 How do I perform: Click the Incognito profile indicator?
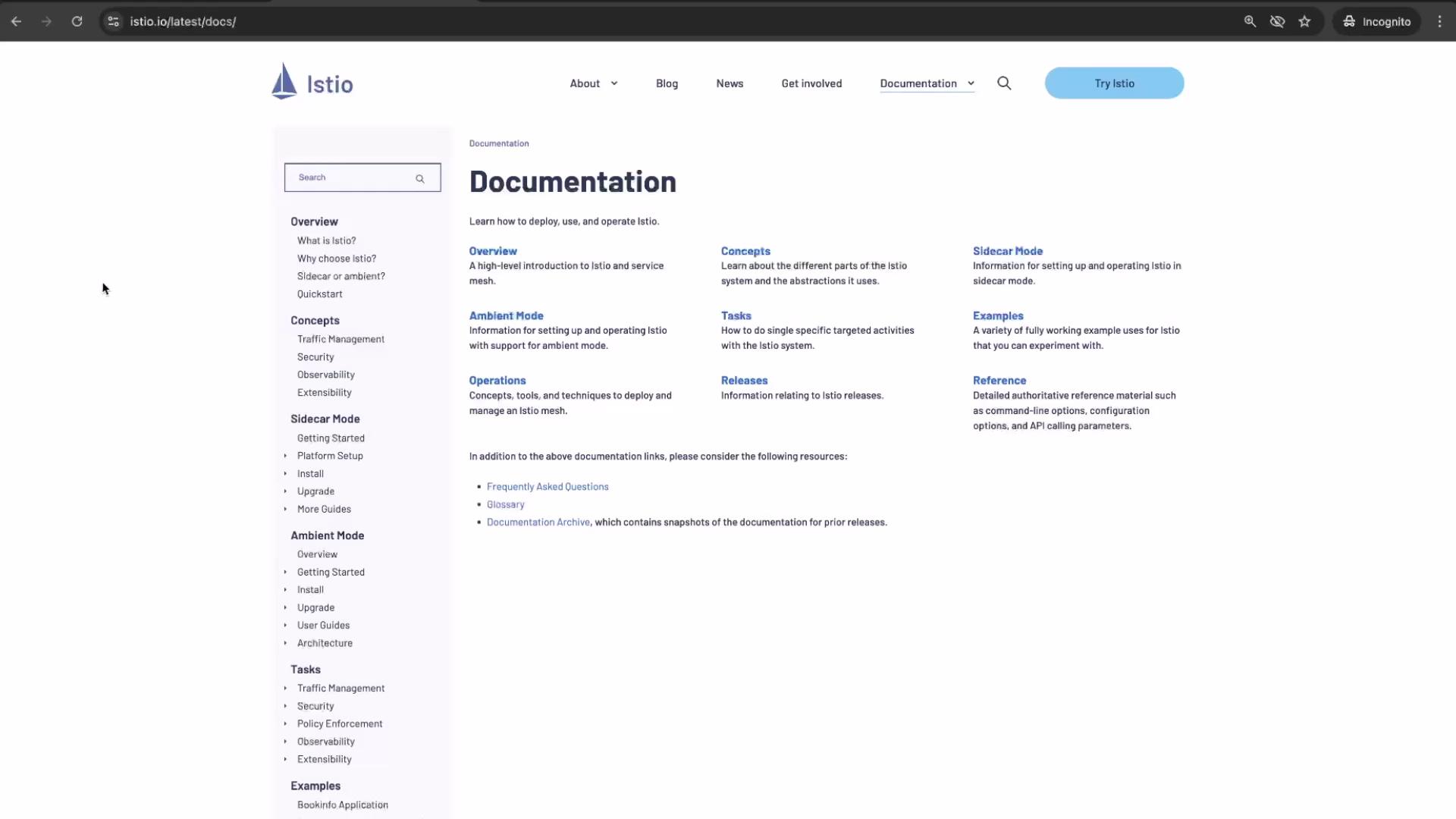tap(1376, 21)
